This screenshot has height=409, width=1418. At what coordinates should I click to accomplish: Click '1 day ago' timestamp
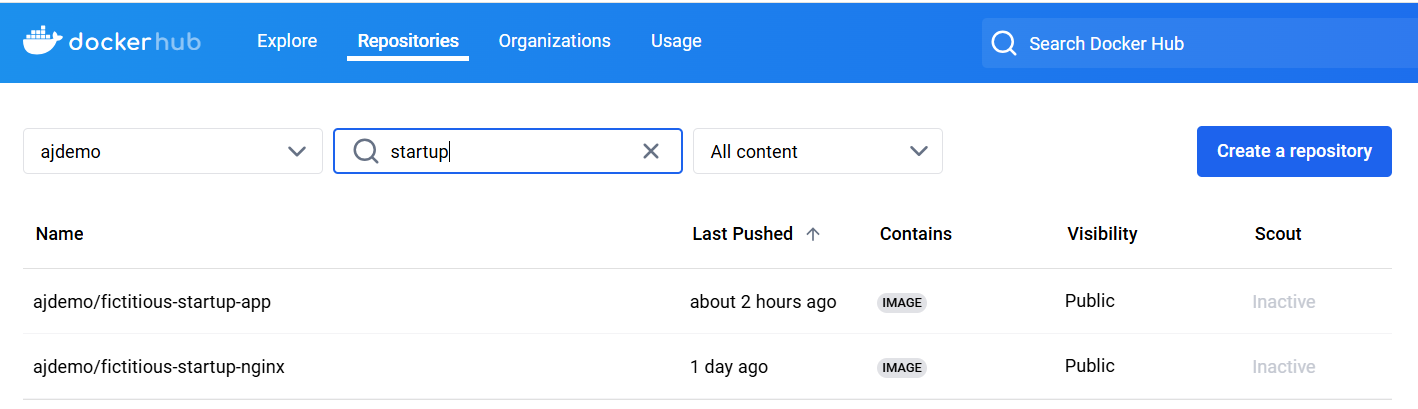pyautogui.click(x=729, y=367)
